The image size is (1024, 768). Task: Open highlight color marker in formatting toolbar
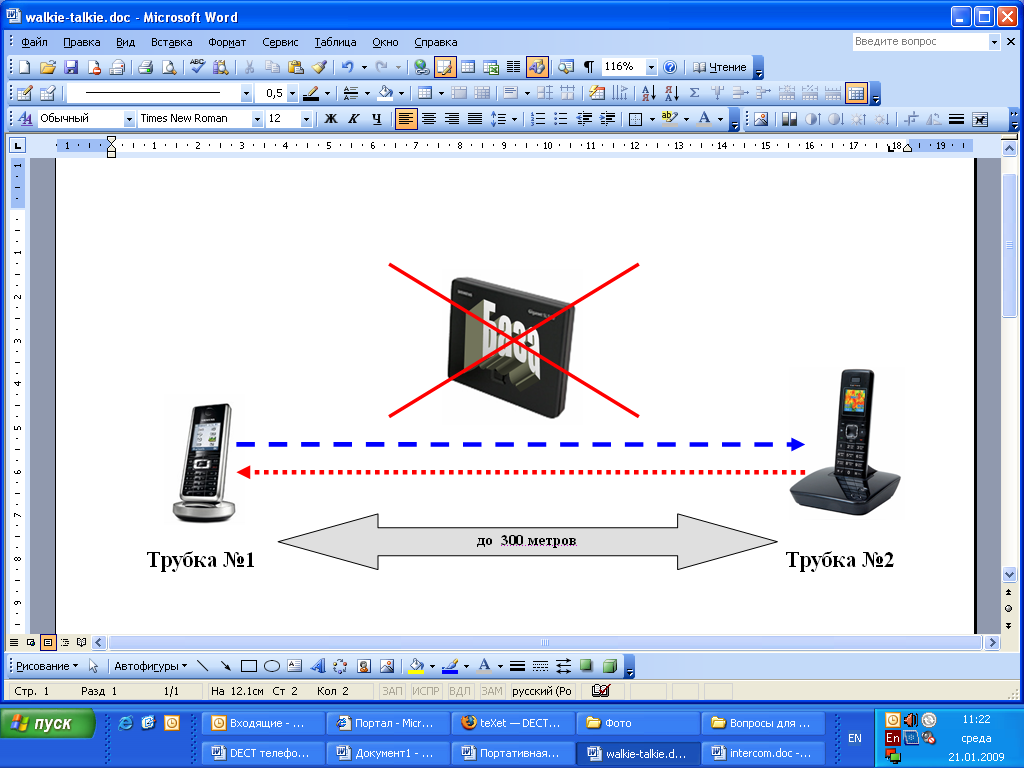click(668, 118)
